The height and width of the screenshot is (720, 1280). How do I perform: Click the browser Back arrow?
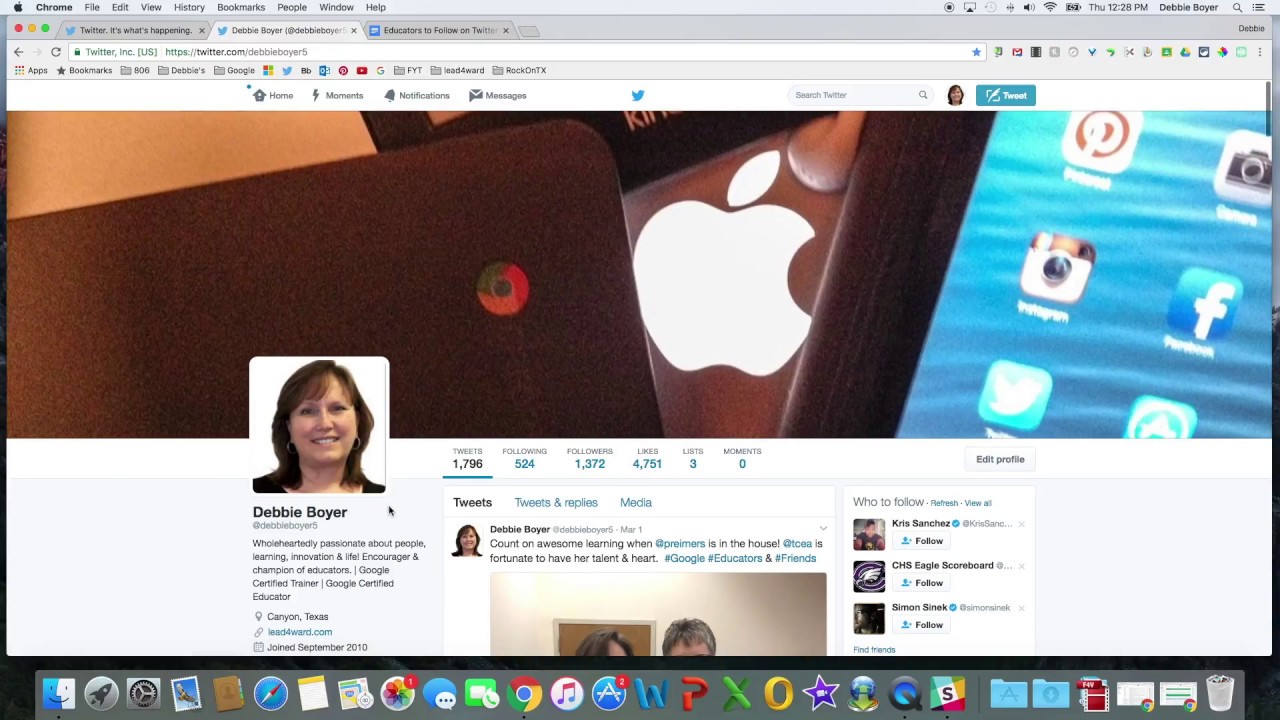coord(18,52)
